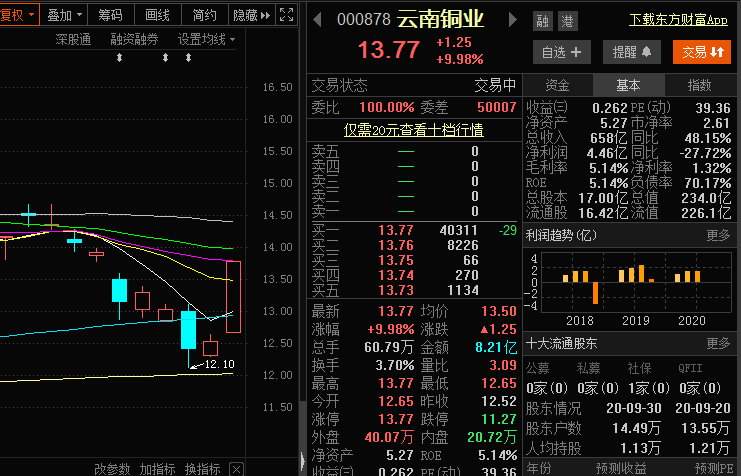
Task: Expand hidden tools via 隐藏 arrows
Action: 251,15
